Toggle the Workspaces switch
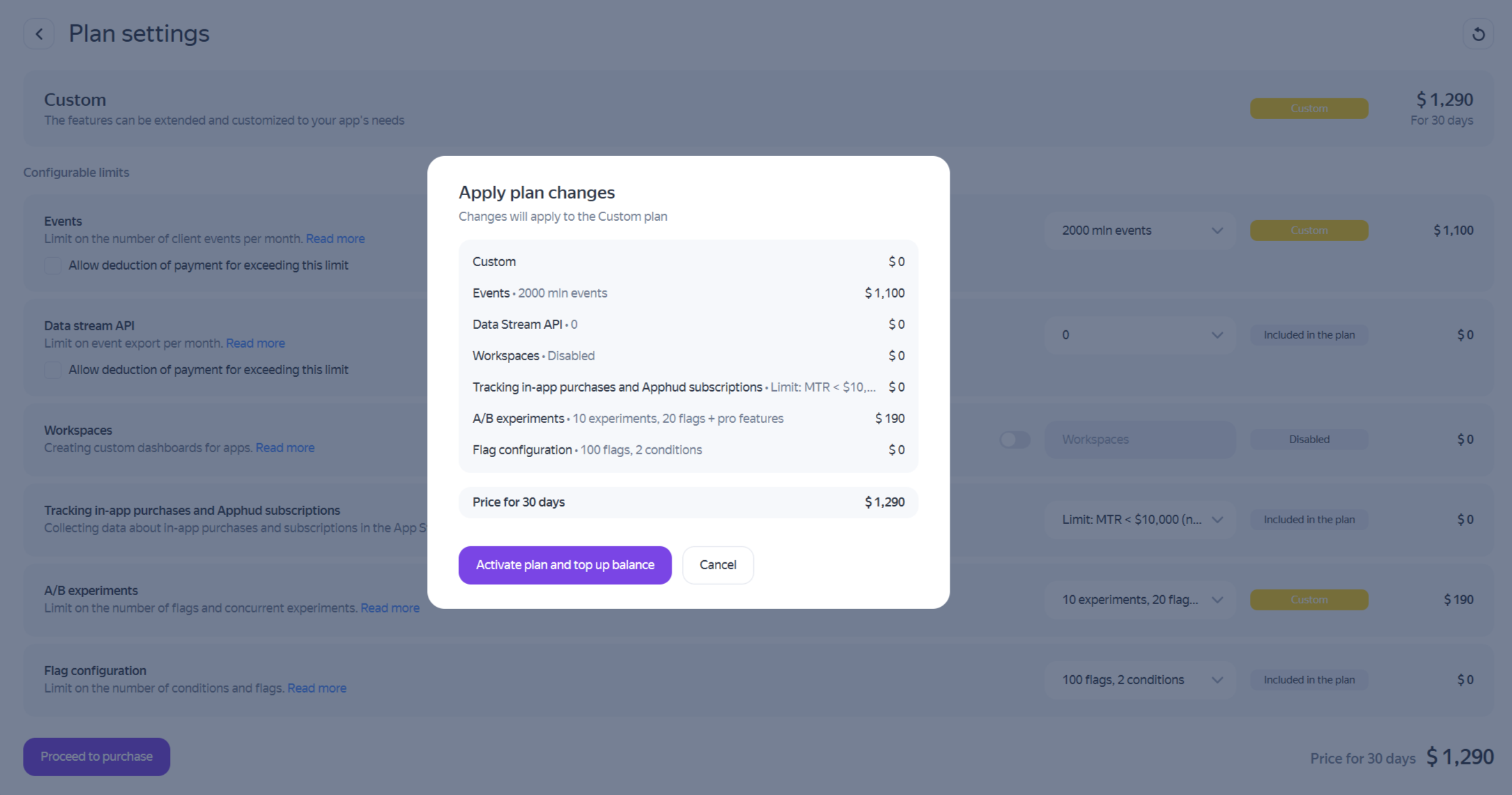The height and width of the screenshot is (795, 1512). click(x=1015, y=440)
